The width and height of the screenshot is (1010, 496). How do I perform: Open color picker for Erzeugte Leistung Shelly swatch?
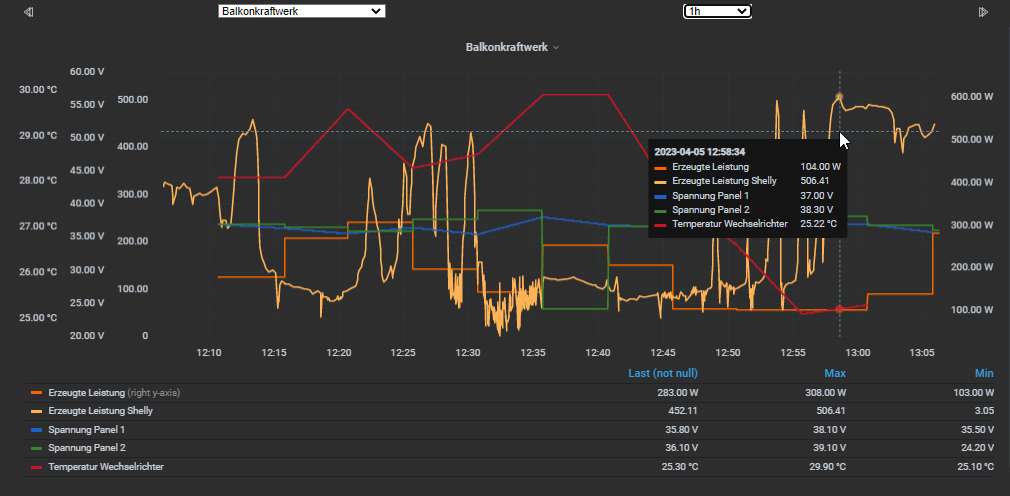coord(37,410)
